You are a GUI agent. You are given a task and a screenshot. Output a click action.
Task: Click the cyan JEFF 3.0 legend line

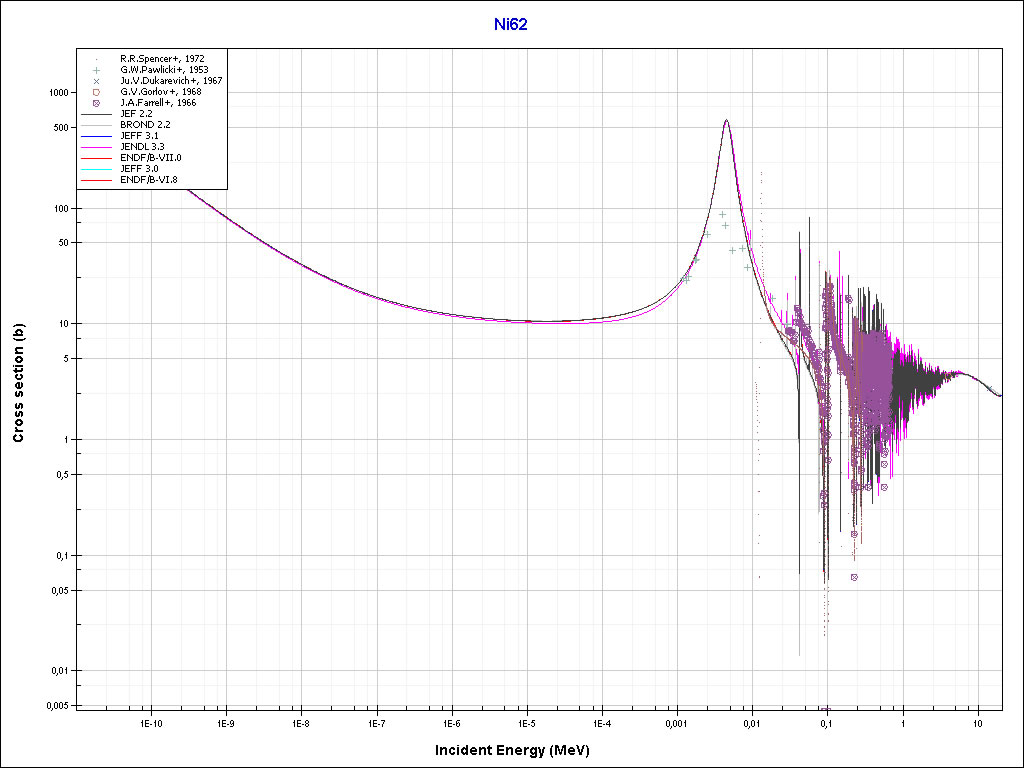pos(97,169)
